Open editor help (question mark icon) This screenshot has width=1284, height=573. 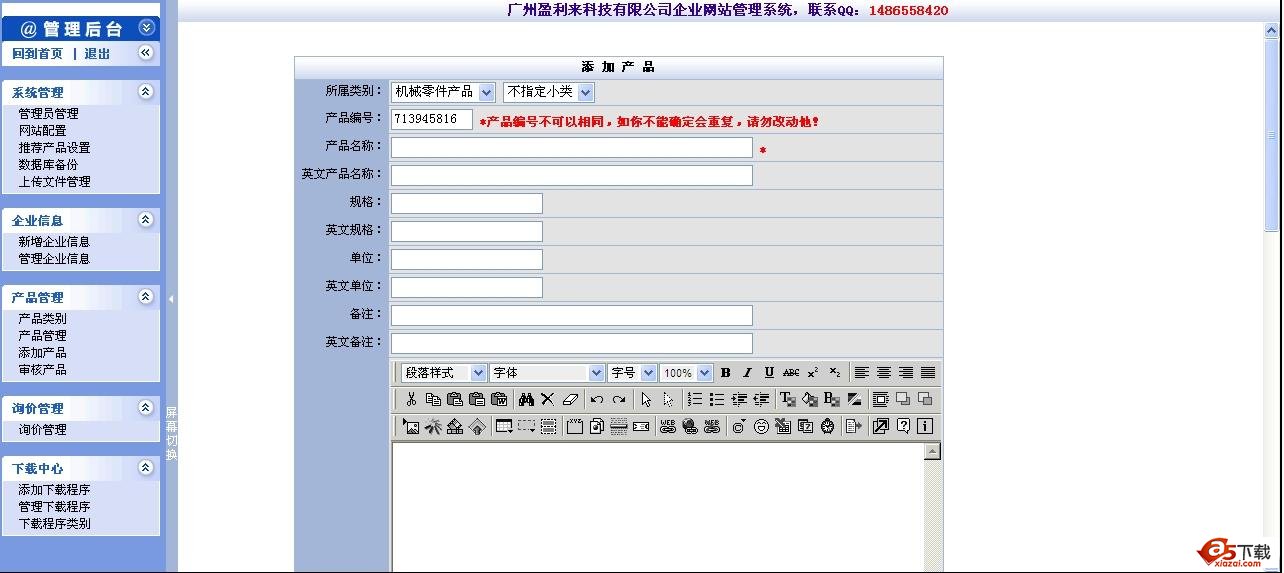[903, 426]
